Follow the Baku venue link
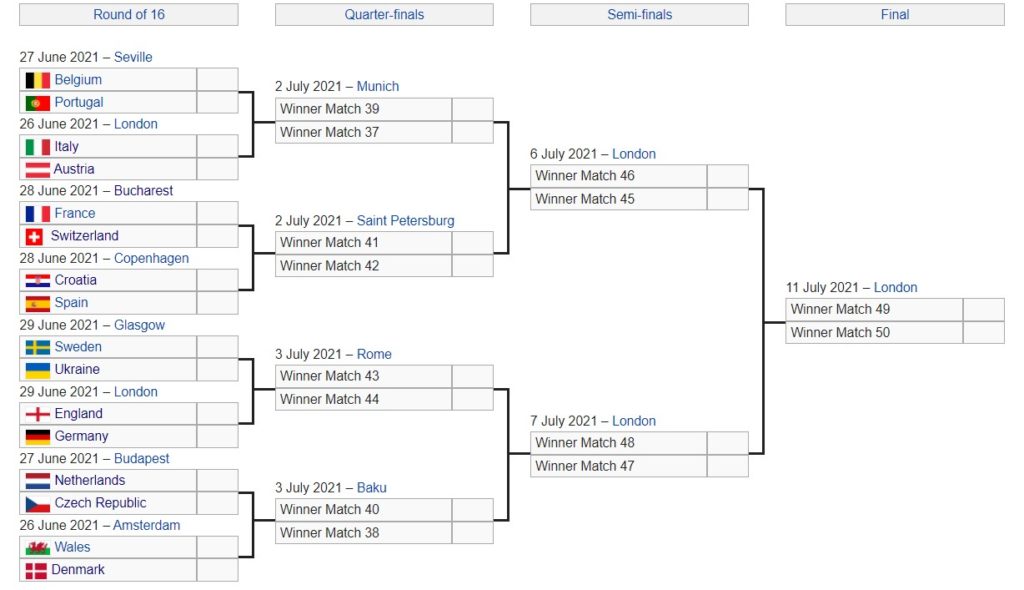The height and width of the screenshot is (590, 1024). pyautogui.click(x=371, y=488)
